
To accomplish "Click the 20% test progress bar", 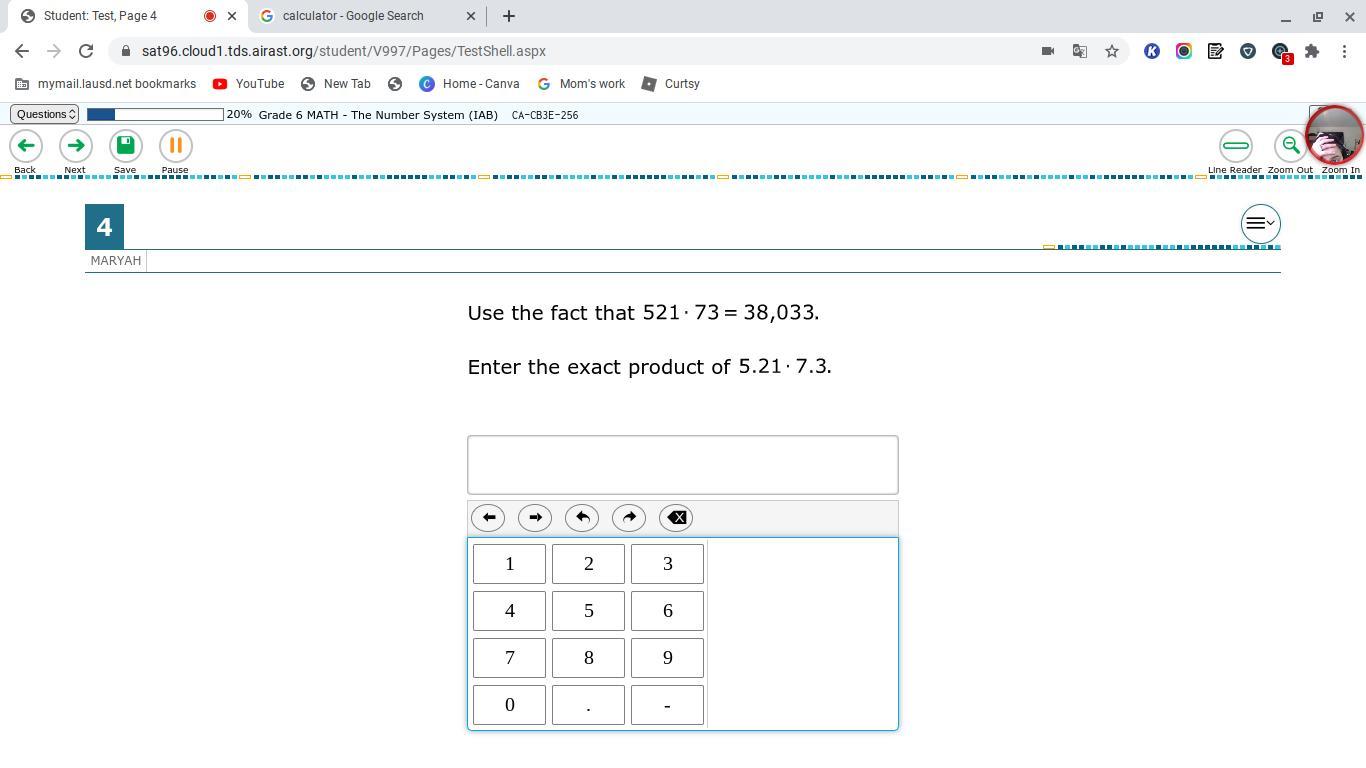I will [155, 114].
